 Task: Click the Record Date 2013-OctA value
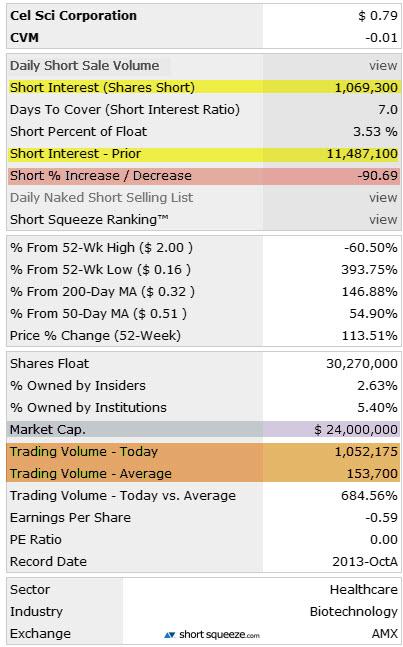click(x=365, y=562)
